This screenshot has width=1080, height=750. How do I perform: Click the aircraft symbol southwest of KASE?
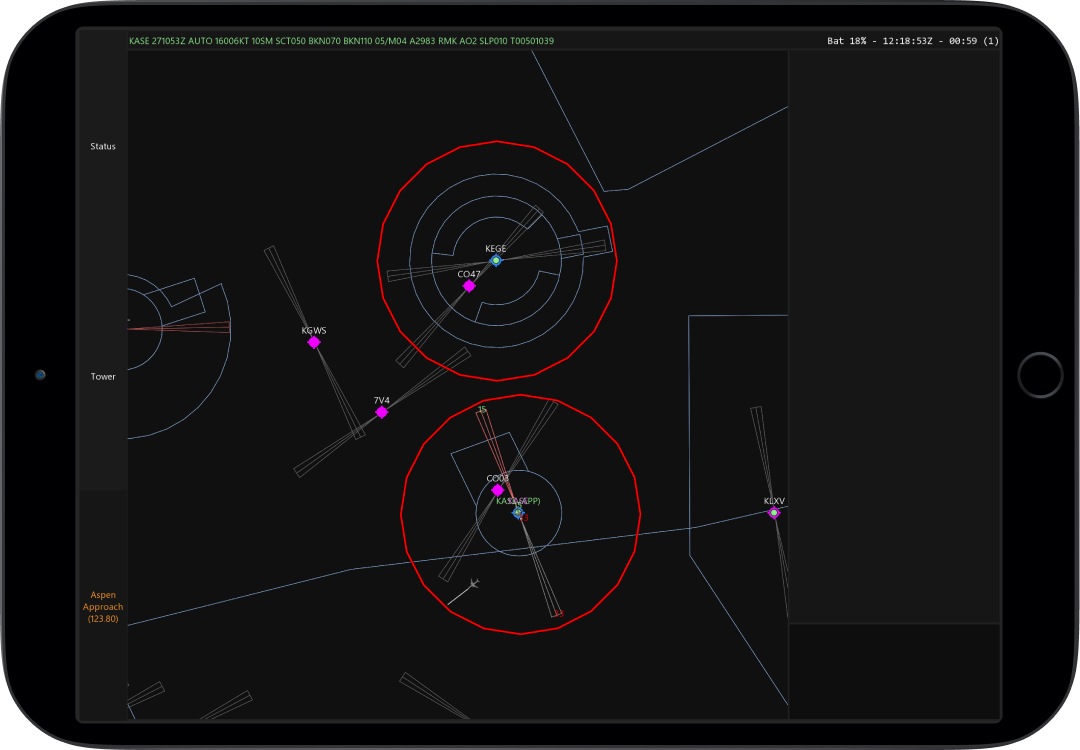click(473, 584)
